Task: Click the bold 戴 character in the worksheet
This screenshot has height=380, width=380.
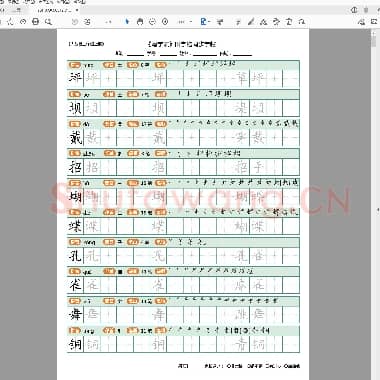Action: [75, 138]
